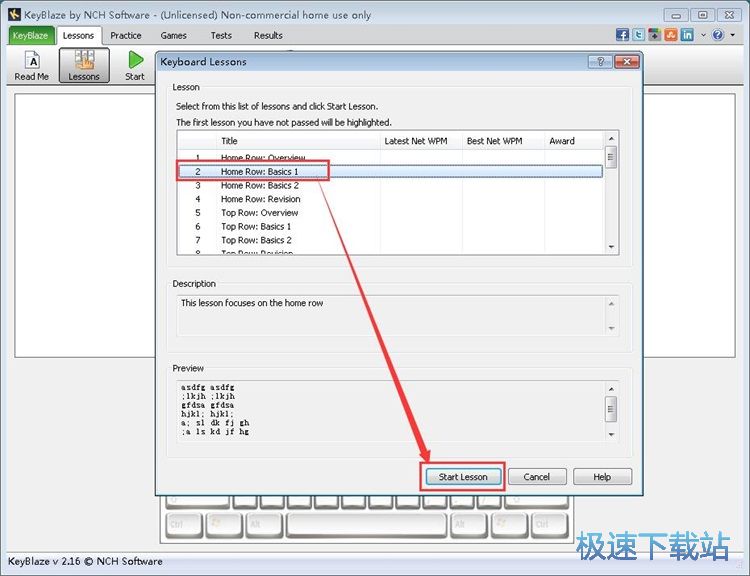Click the lesson list scrollbar thumb
750x576 pixels.
[x=611, y=157]
